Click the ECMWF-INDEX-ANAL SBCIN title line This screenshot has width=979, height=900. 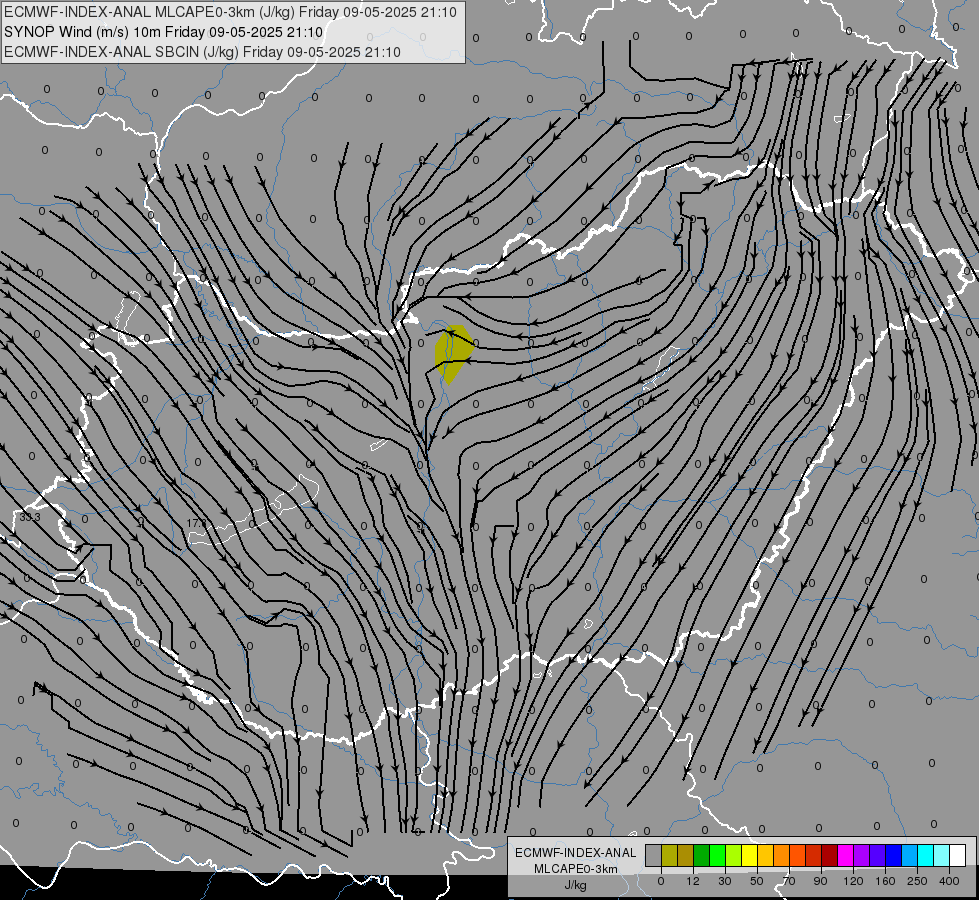pyautogui.click(x=202, y=52)
